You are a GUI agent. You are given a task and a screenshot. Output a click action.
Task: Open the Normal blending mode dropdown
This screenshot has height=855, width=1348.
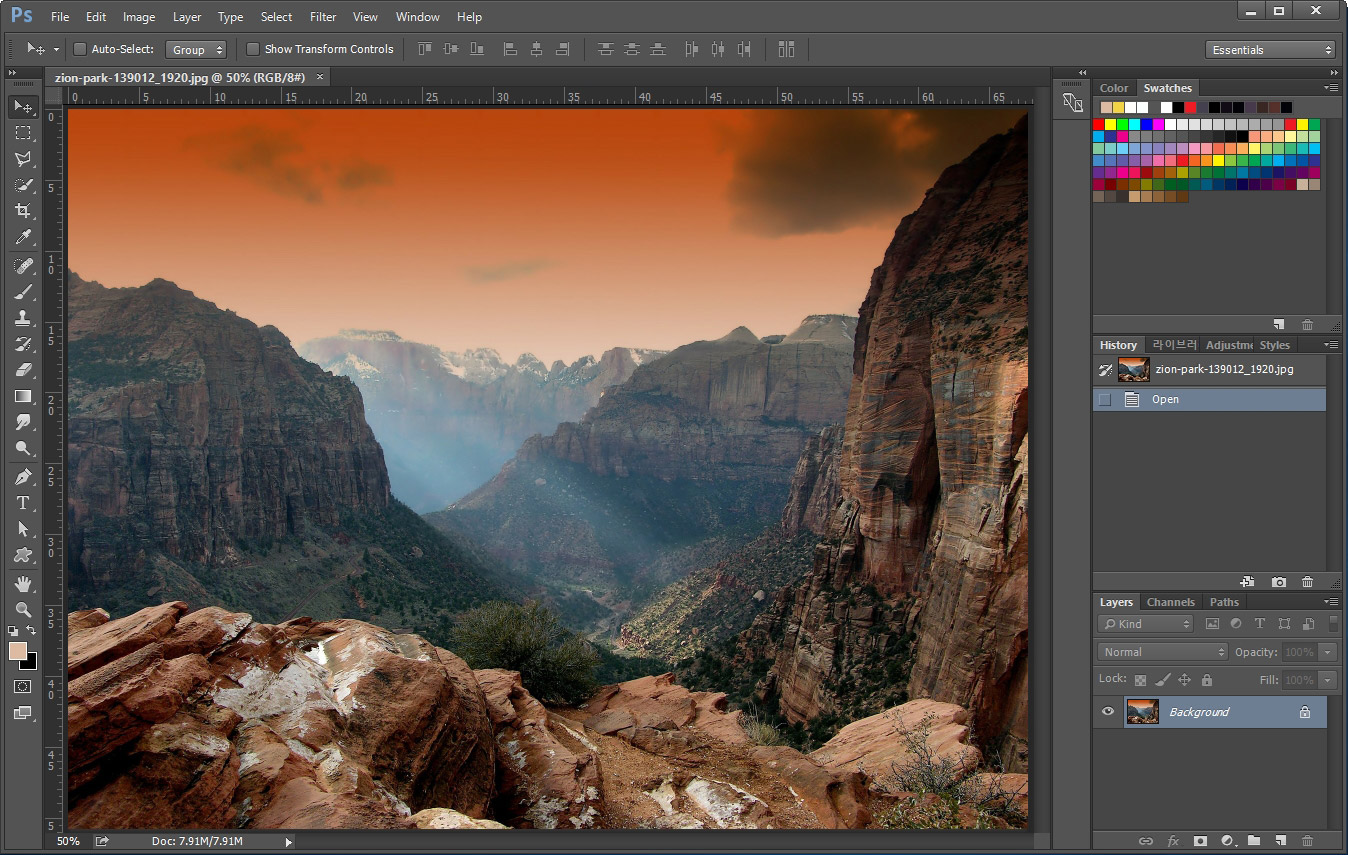[1163, 652]
